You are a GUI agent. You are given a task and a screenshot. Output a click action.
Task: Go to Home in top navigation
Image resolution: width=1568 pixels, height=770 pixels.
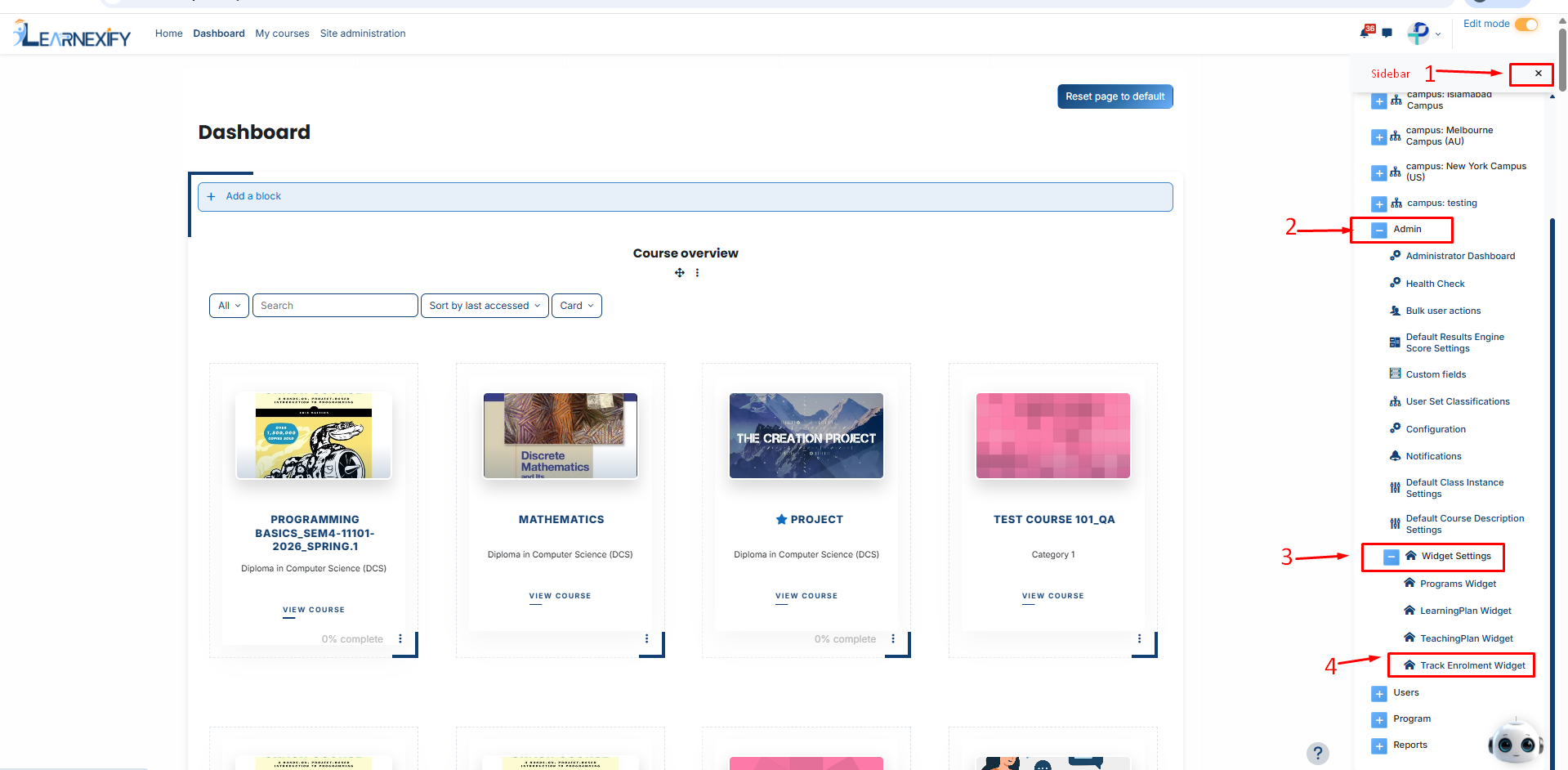click(169, 34)
